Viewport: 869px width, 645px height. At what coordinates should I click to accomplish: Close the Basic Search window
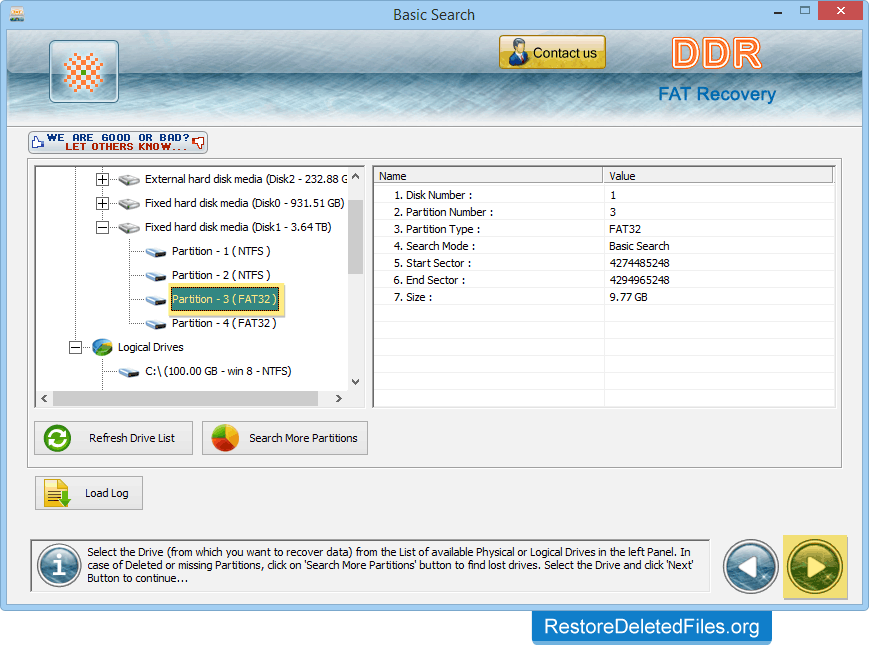tap(840, 11)
